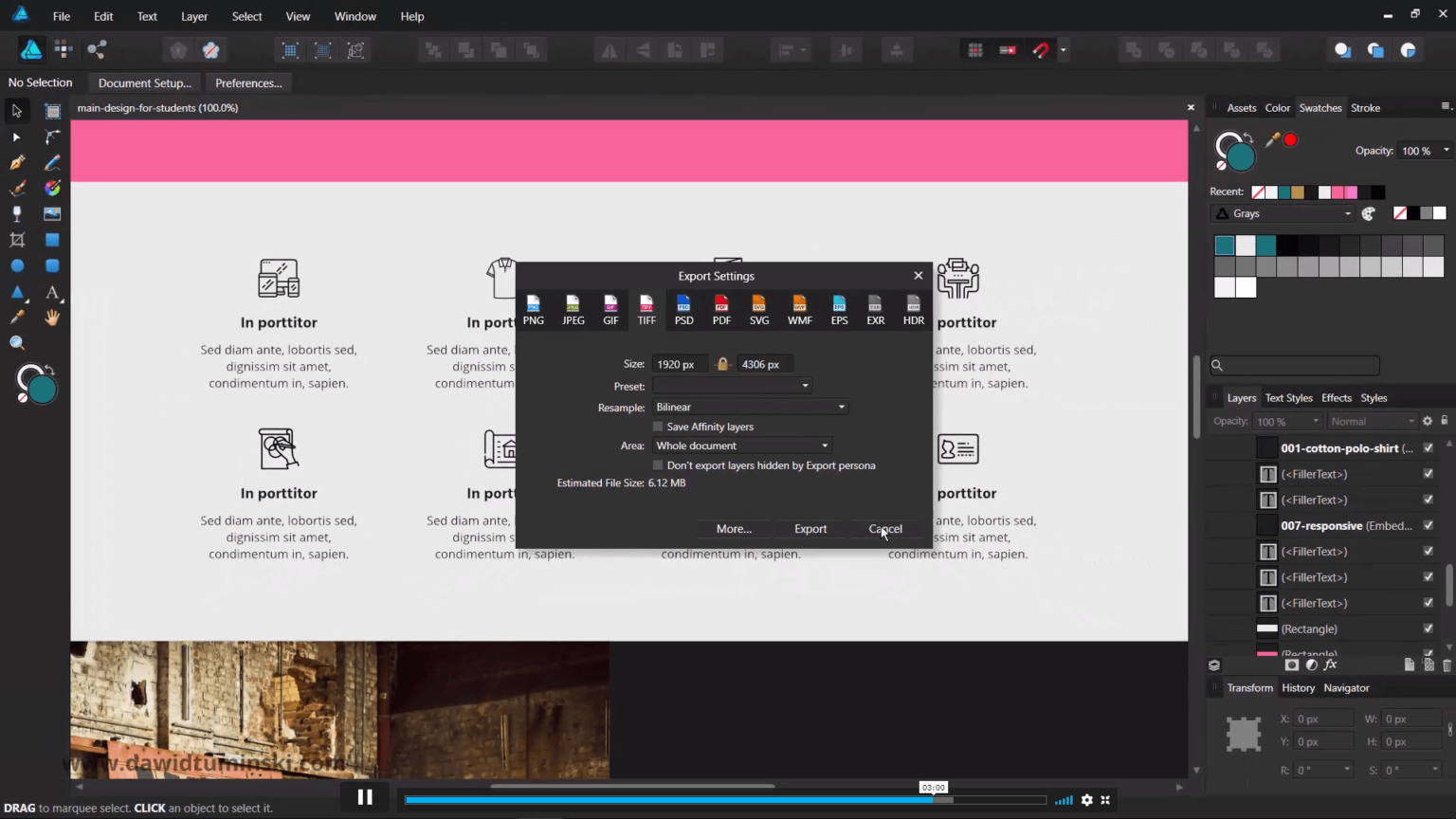This screenshot has width=1456, height=819.
Task: Select EXR export format
Action: click(875, 310)
